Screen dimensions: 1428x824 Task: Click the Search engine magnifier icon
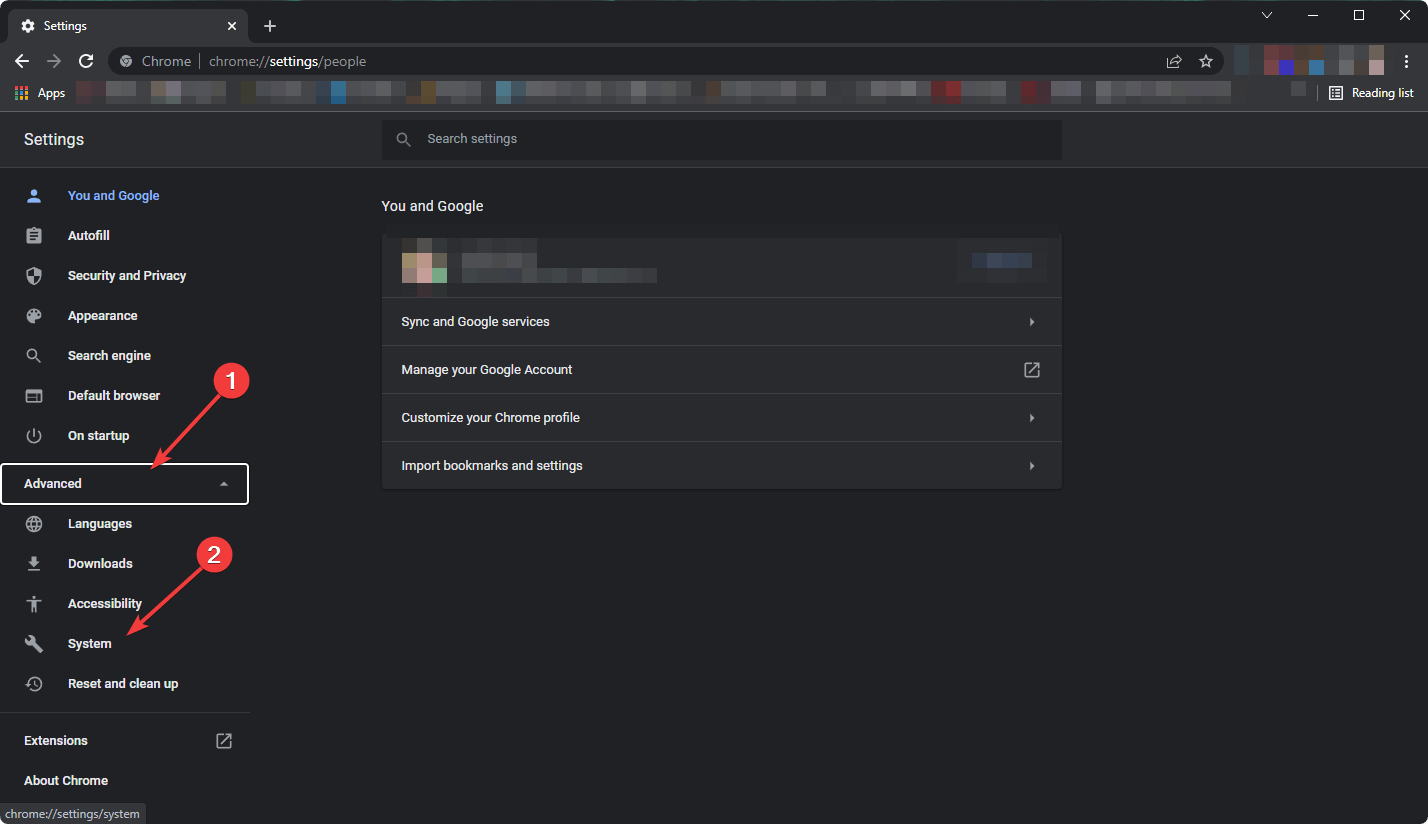[x=34, y=356]
